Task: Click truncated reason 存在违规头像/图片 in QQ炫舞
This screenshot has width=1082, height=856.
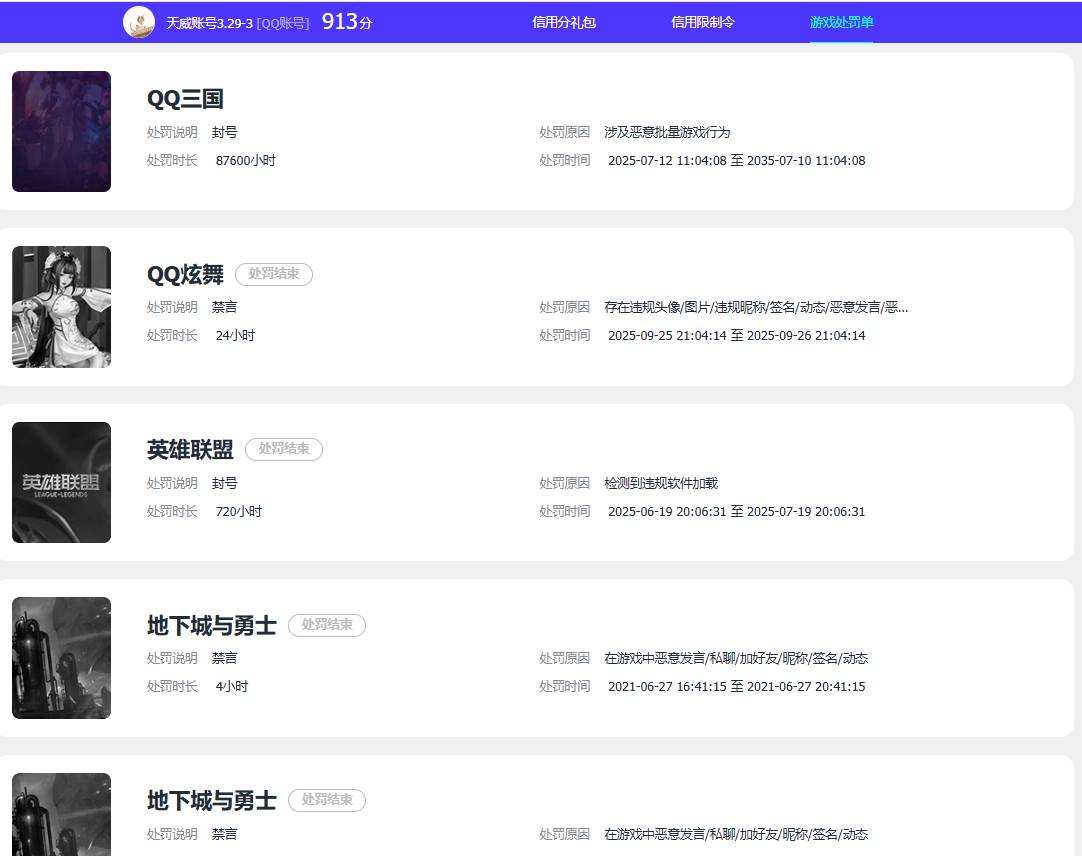Action: point(756,307)
